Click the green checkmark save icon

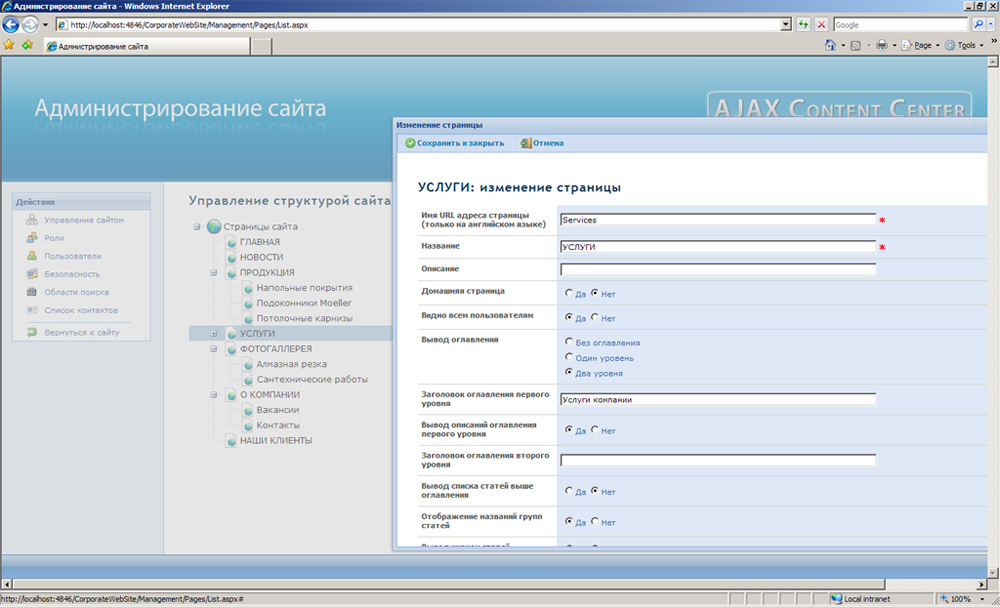pos(409,142)
